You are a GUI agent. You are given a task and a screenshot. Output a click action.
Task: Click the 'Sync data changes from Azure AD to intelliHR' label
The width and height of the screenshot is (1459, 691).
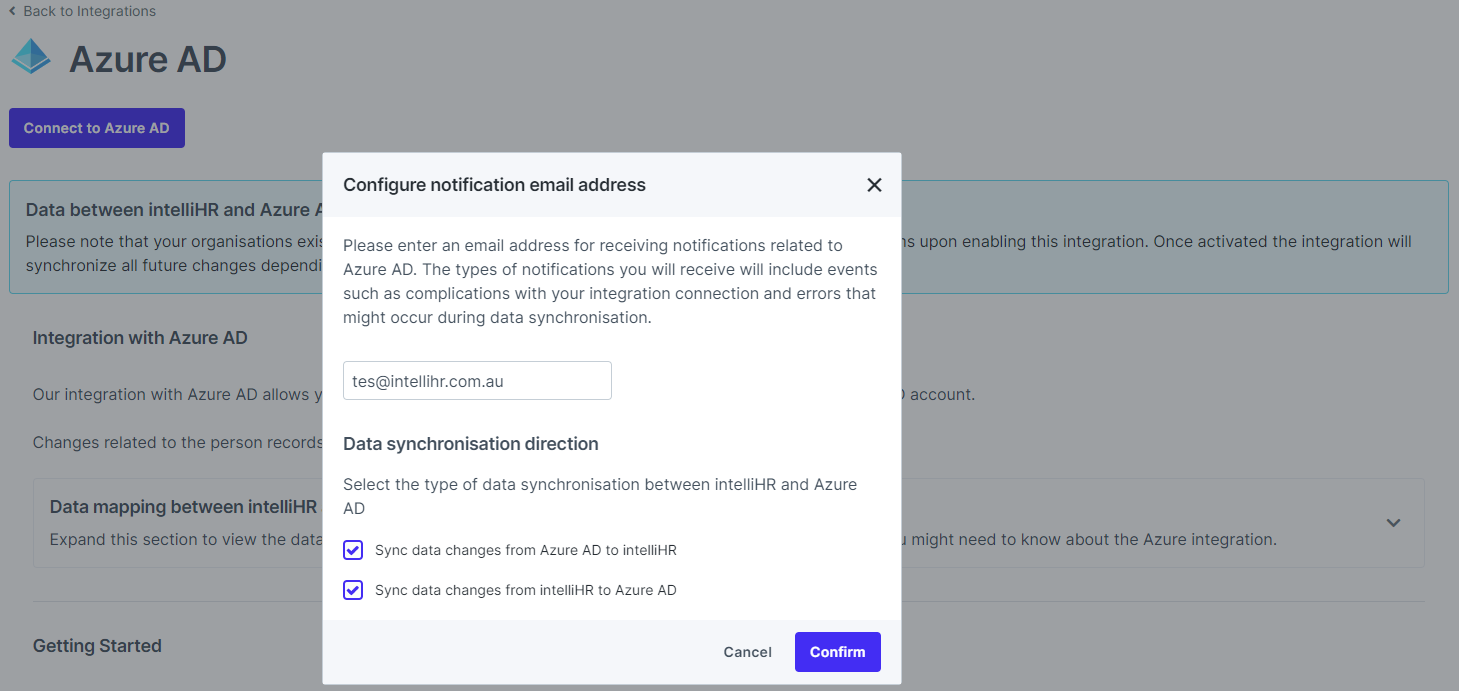(525, 550)
